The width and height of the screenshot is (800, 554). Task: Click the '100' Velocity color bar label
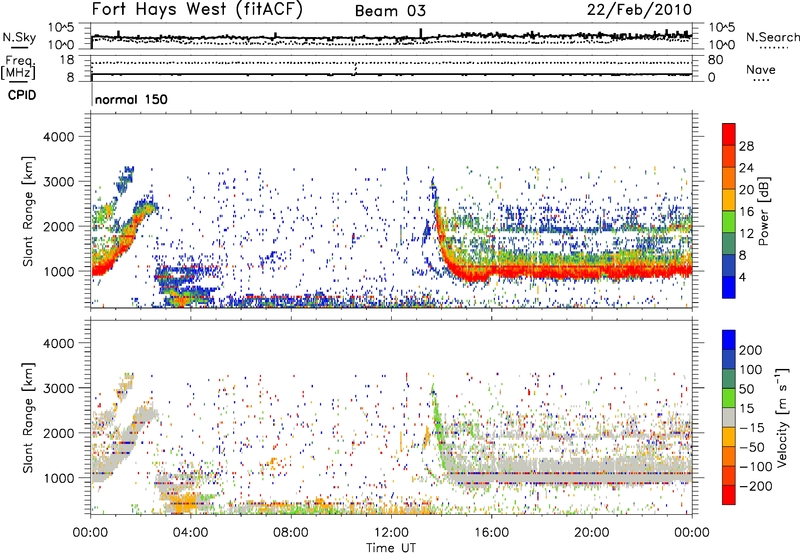(751, 370)
